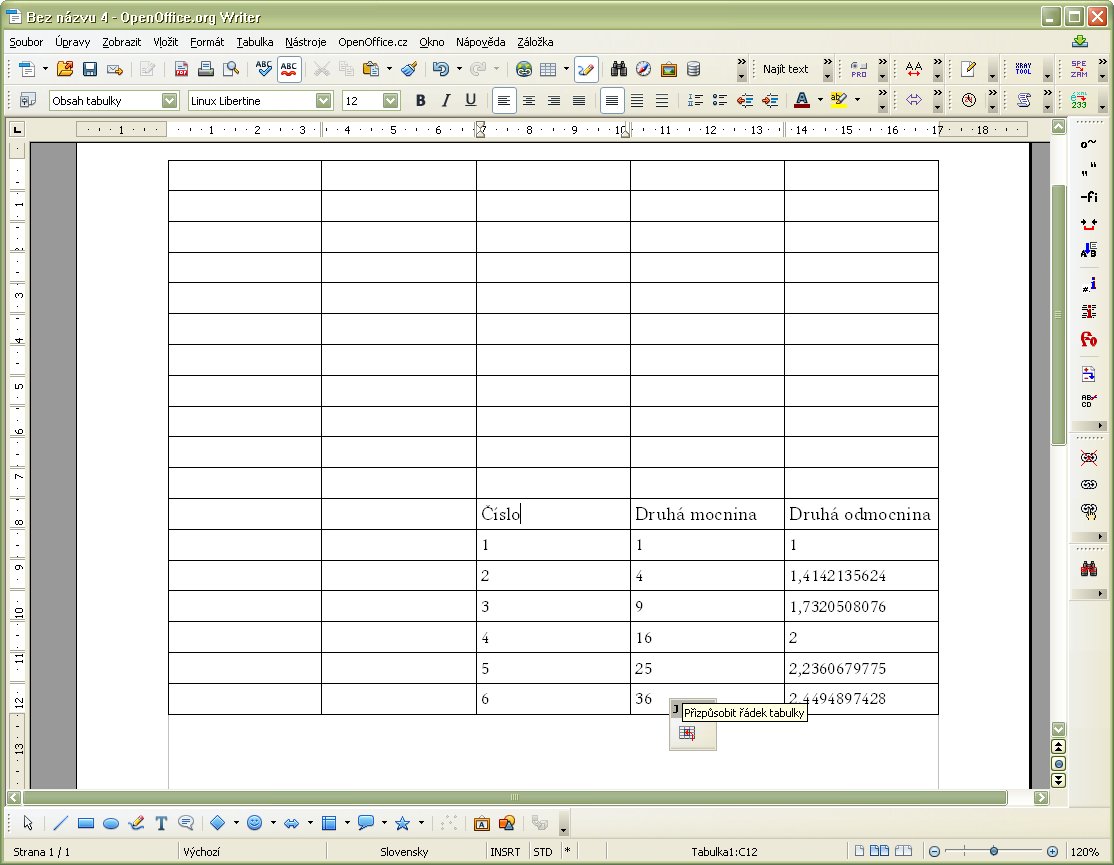Align text to the right
Viewport: 1114px width, 865px height.
pos(553,100)
